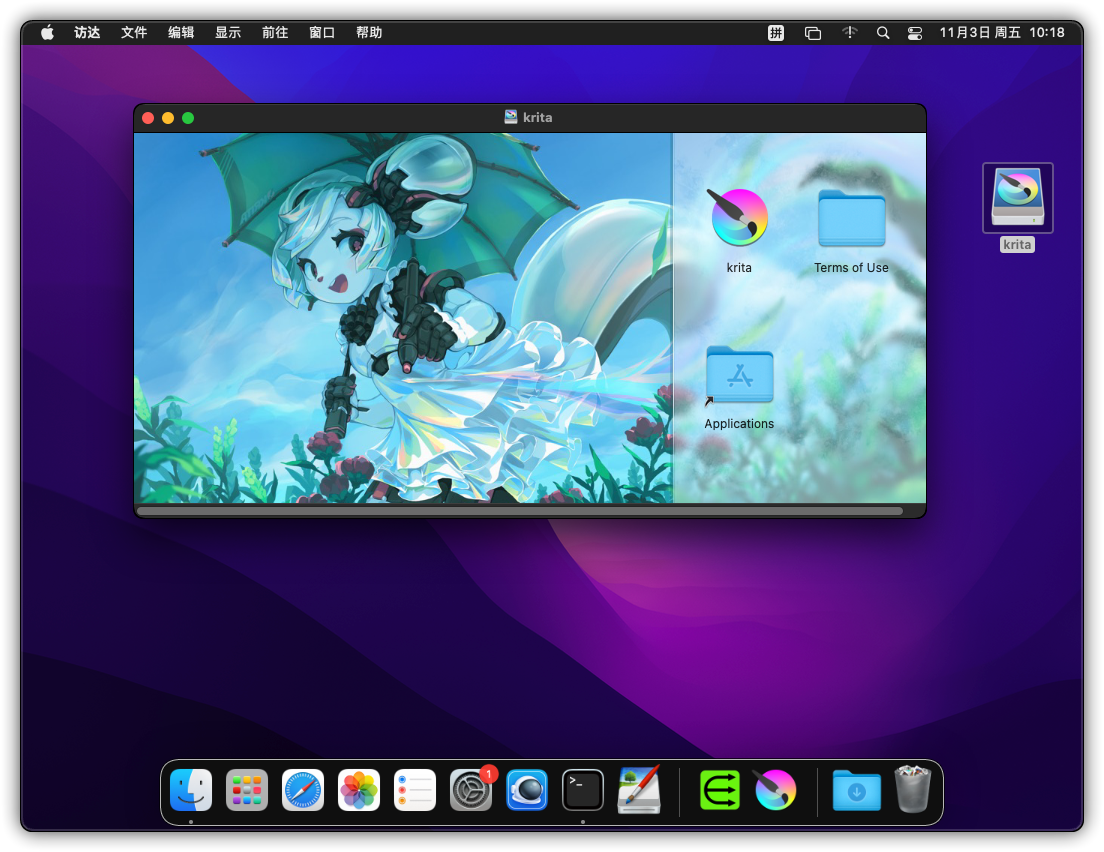Open the Apple menu
The height and width of the screenshot is (852, 1104).
[x=47, y=32]
